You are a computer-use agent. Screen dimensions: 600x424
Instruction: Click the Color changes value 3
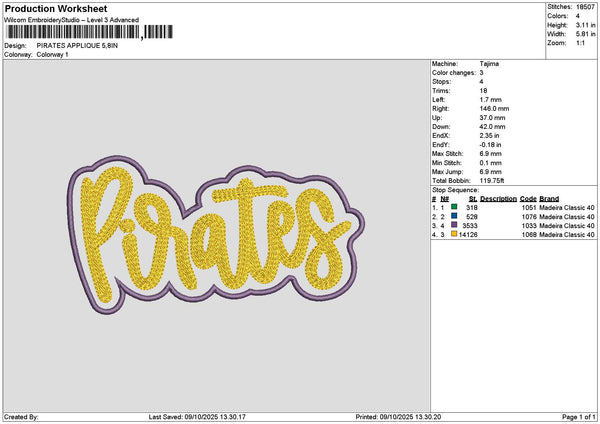(481, 73)
